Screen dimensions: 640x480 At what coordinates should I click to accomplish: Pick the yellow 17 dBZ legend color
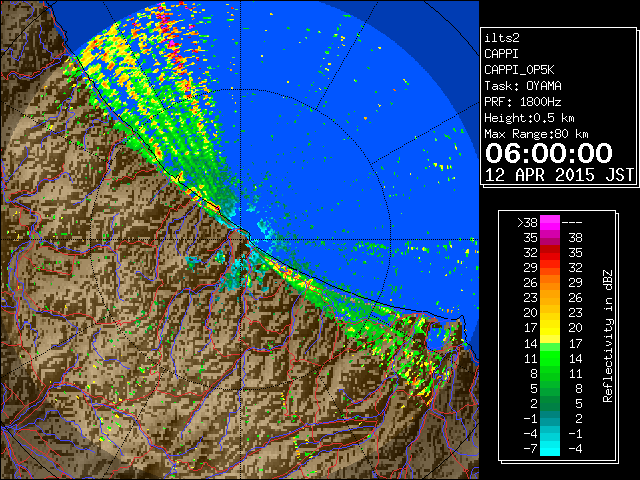(550, 328)
